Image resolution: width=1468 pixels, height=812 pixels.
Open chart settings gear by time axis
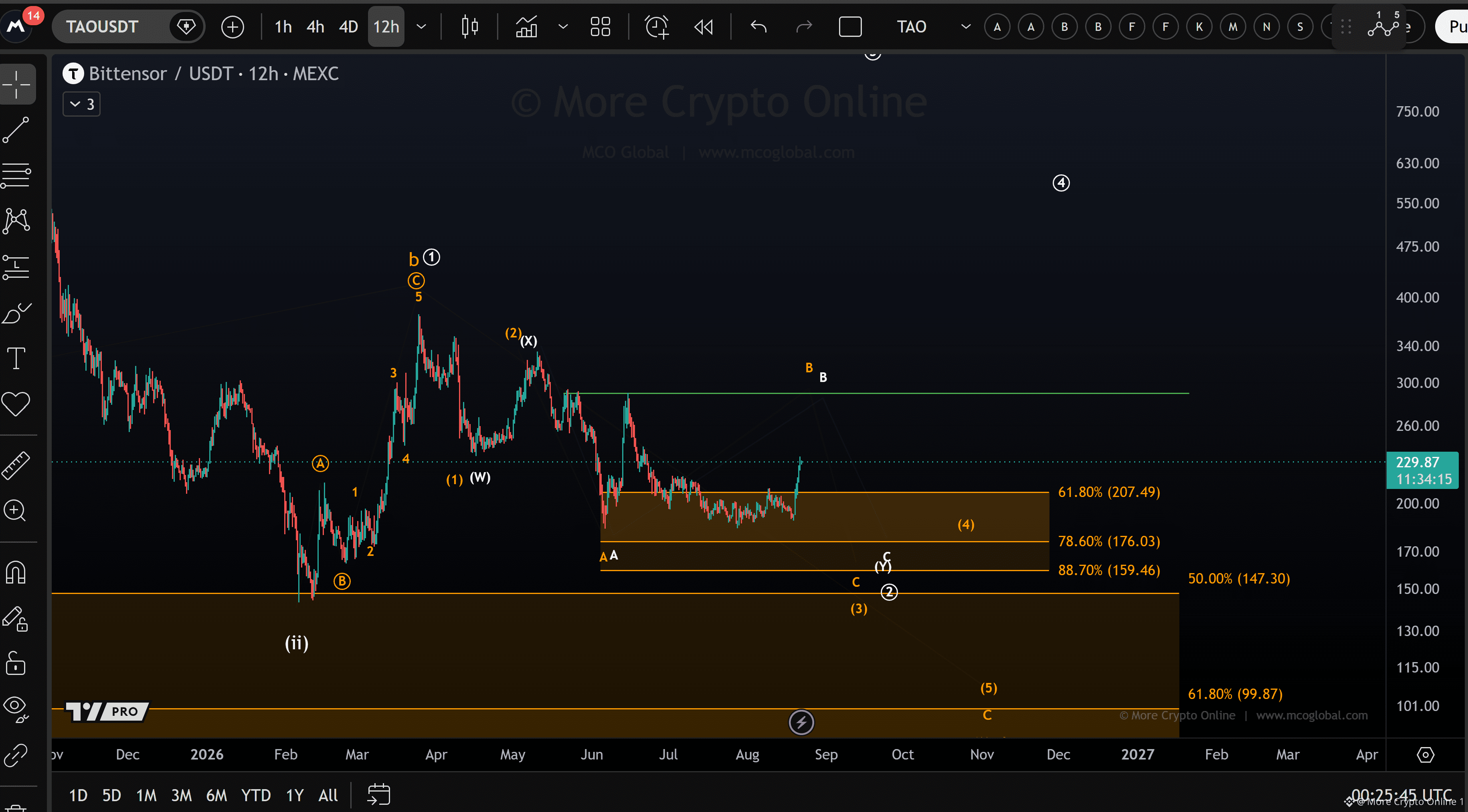[x=1425, y=755]
